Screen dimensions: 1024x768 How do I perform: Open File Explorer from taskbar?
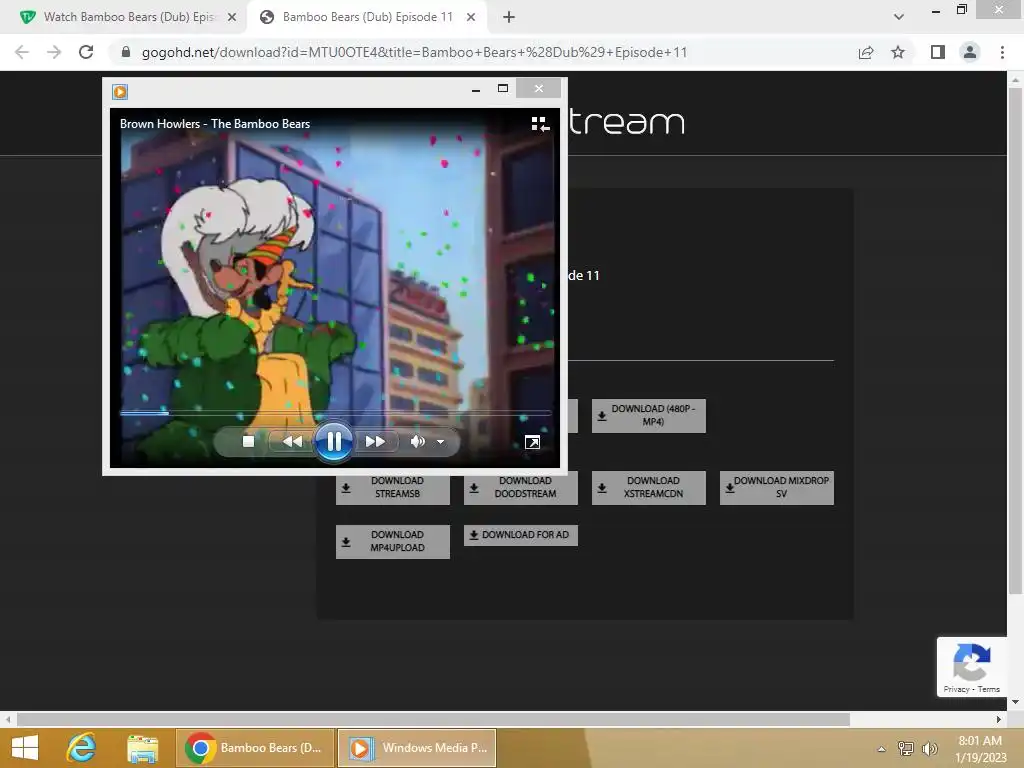(x=142, y=748)
